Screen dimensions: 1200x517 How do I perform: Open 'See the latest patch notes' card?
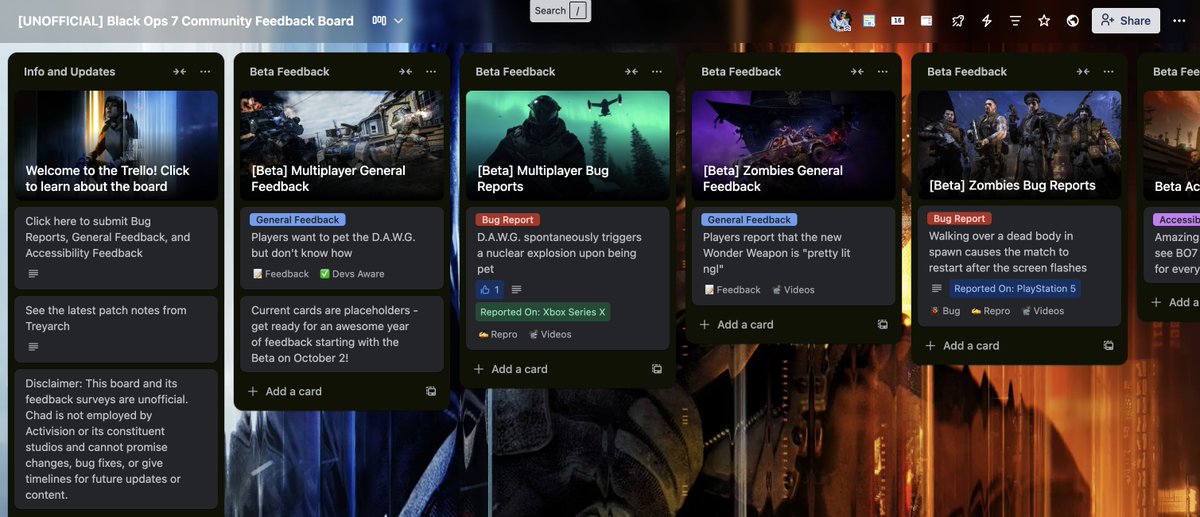[116, 329]
